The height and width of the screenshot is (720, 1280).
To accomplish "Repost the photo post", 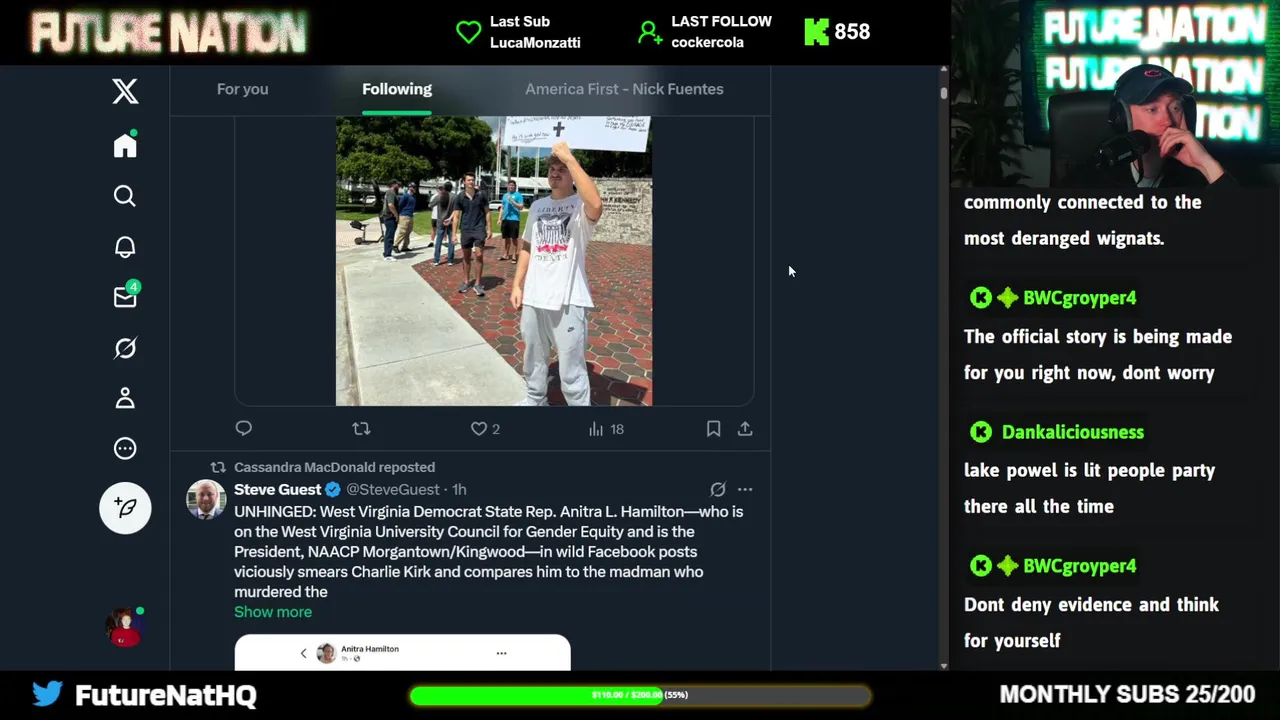I will point(361,428).
